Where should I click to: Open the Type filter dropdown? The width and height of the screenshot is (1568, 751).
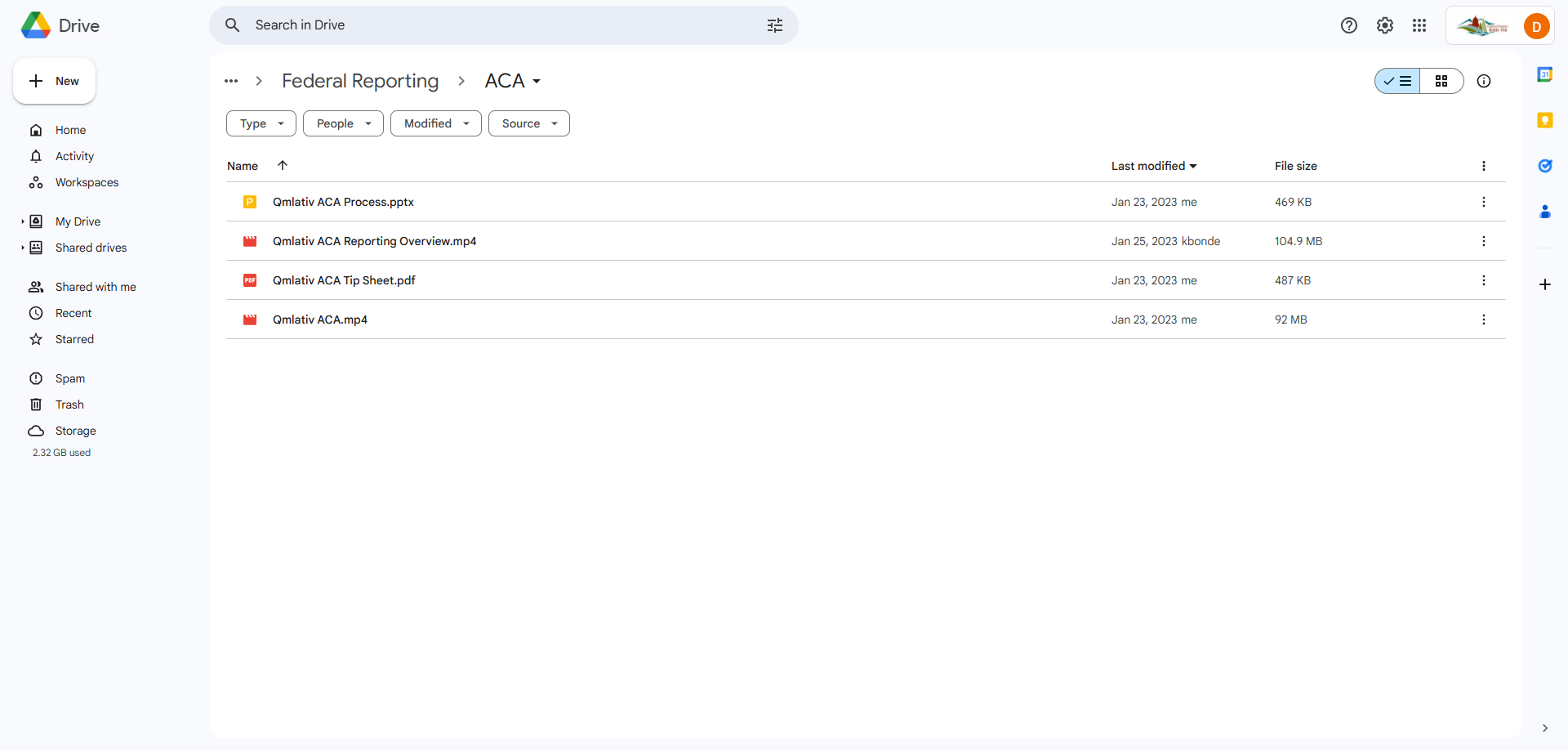(x=261, y=123)
